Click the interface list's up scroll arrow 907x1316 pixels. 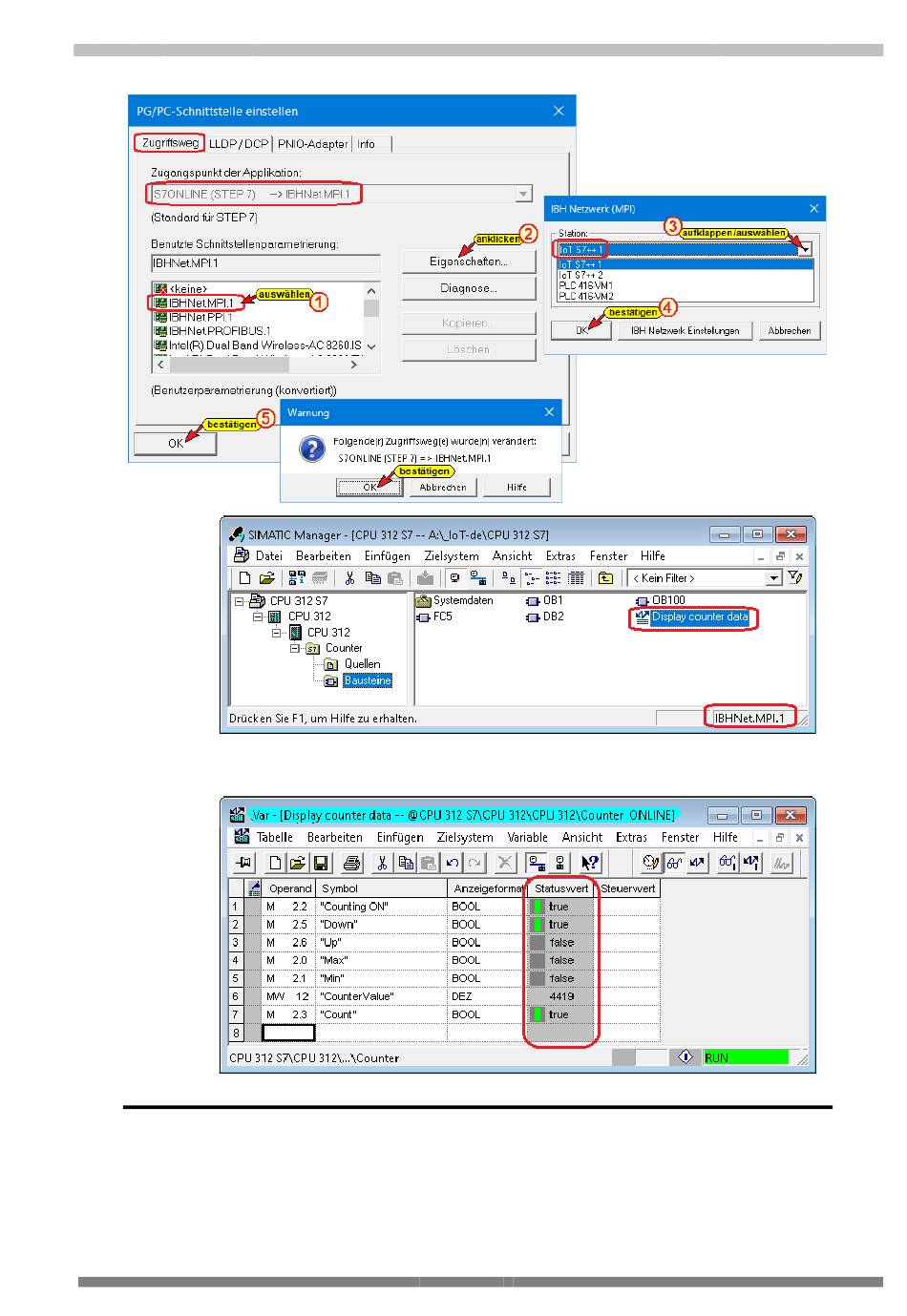point(371,289)
